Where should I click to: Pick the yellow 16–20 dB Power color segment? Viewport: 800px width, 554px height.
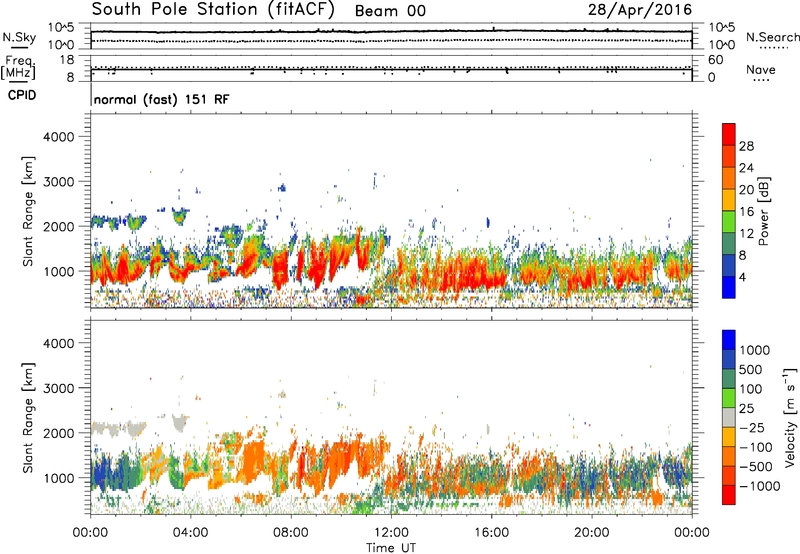(729, 200)
